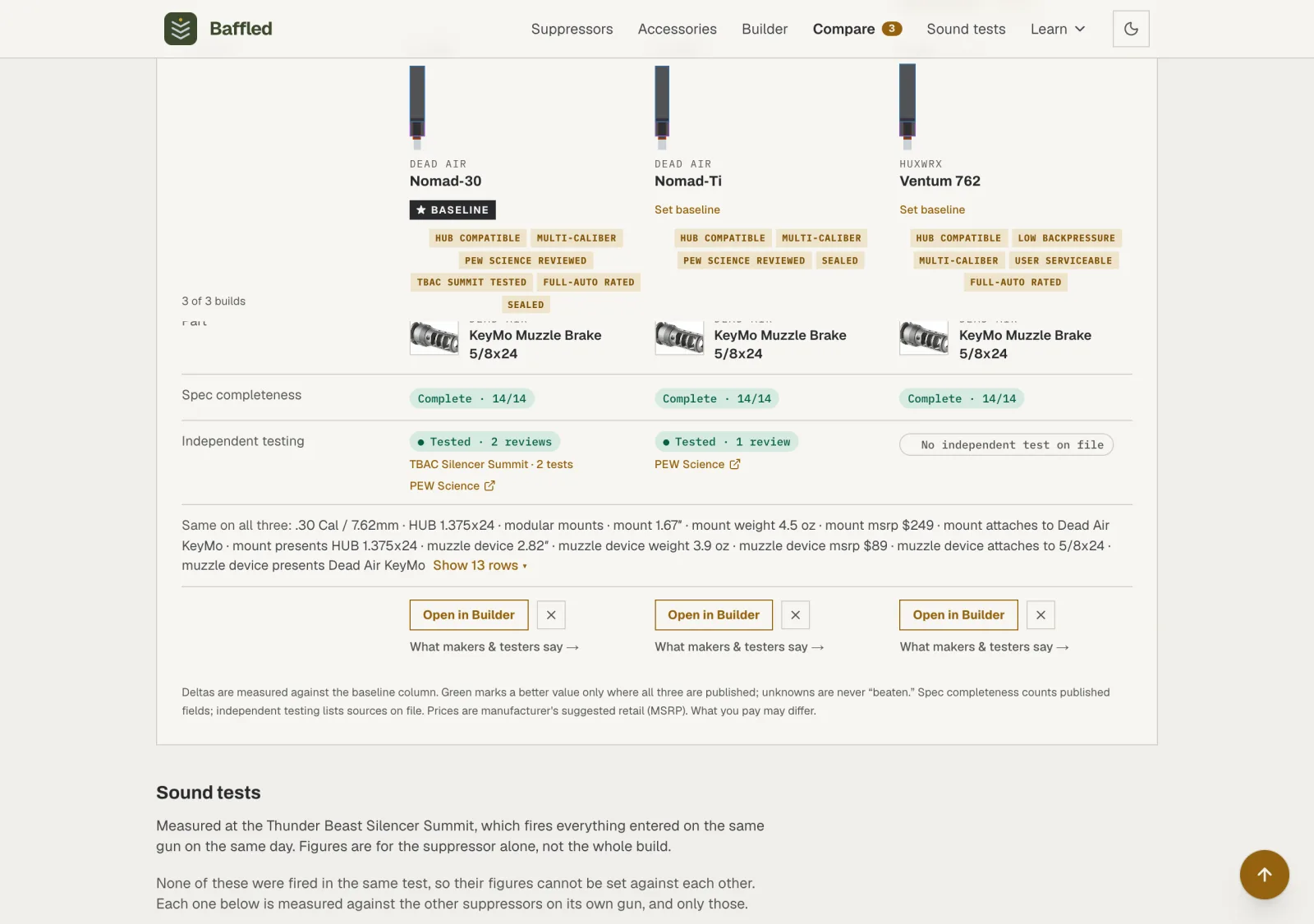Screen dimensions: 1314x924
Task: Click Full-Auto Rated tag under Ventum 762
Action: (x=1015, y=282)
